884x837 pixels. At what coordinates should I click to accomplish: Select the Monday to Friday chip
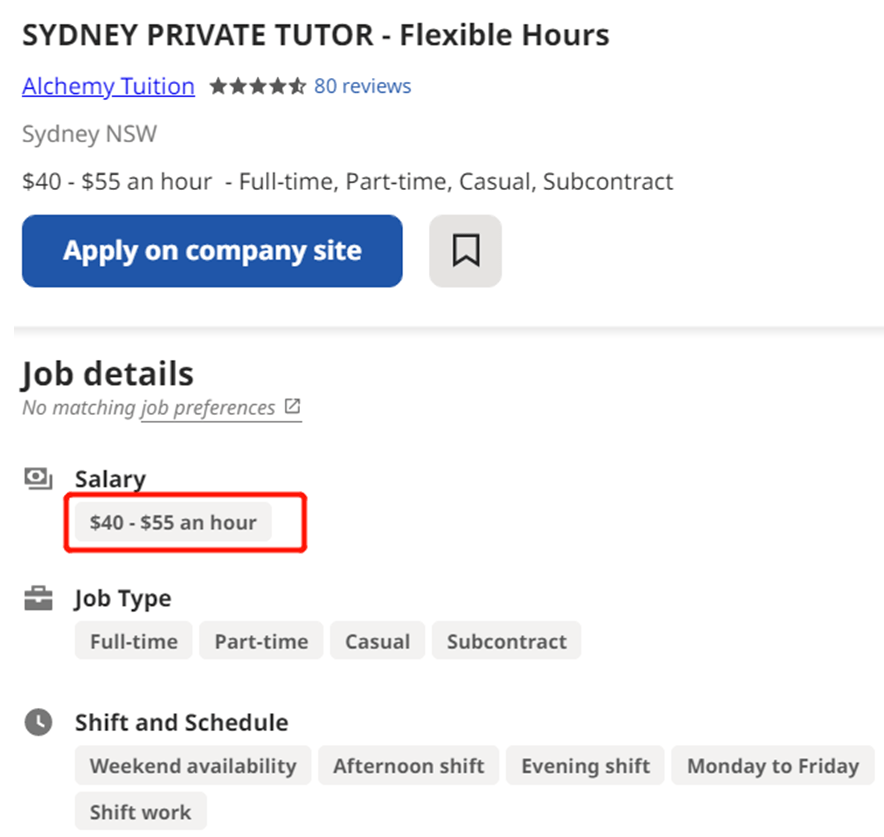[x=773, y=765]
